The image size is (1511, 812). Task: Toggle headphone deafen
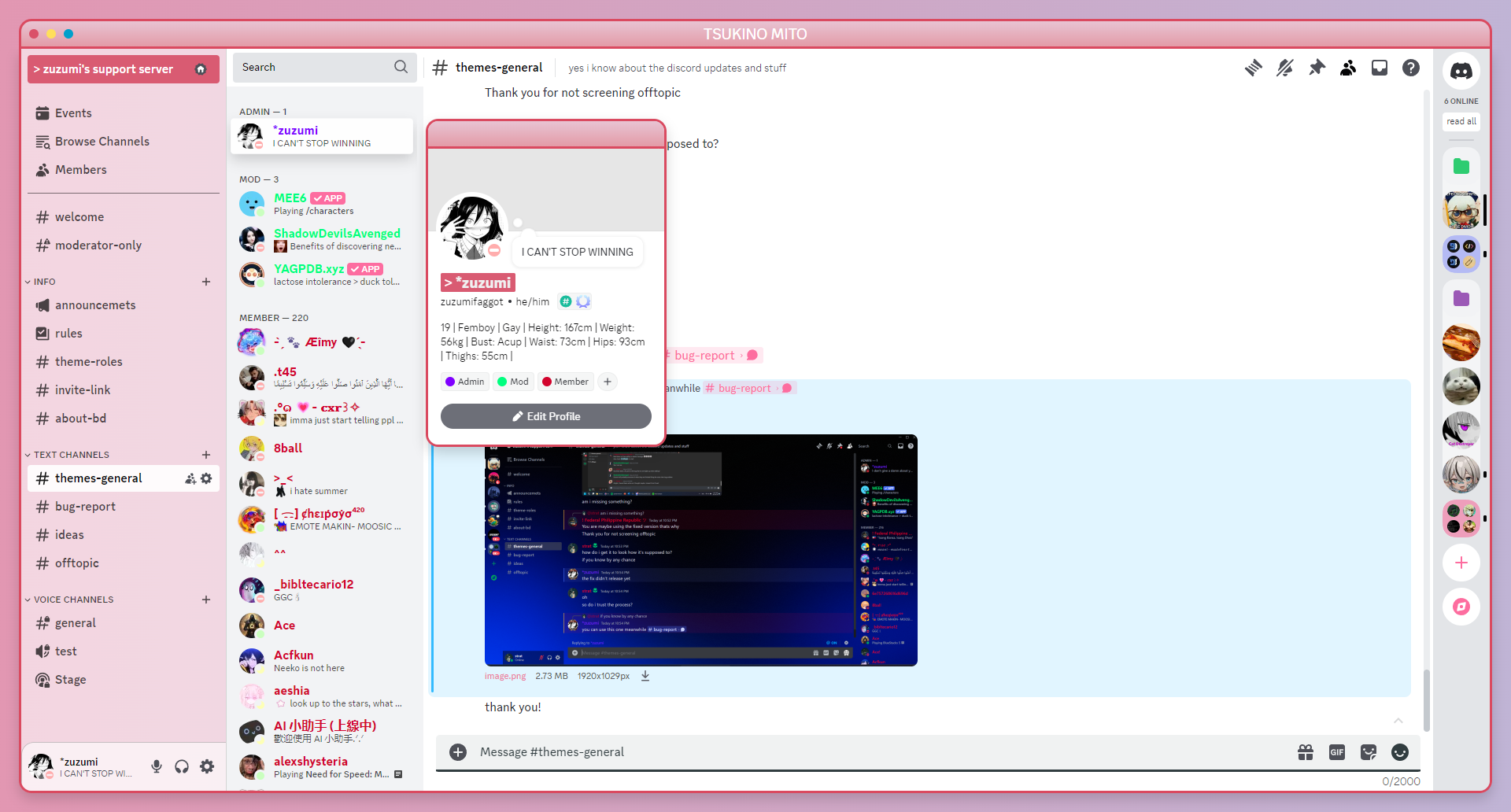(182, 766)
